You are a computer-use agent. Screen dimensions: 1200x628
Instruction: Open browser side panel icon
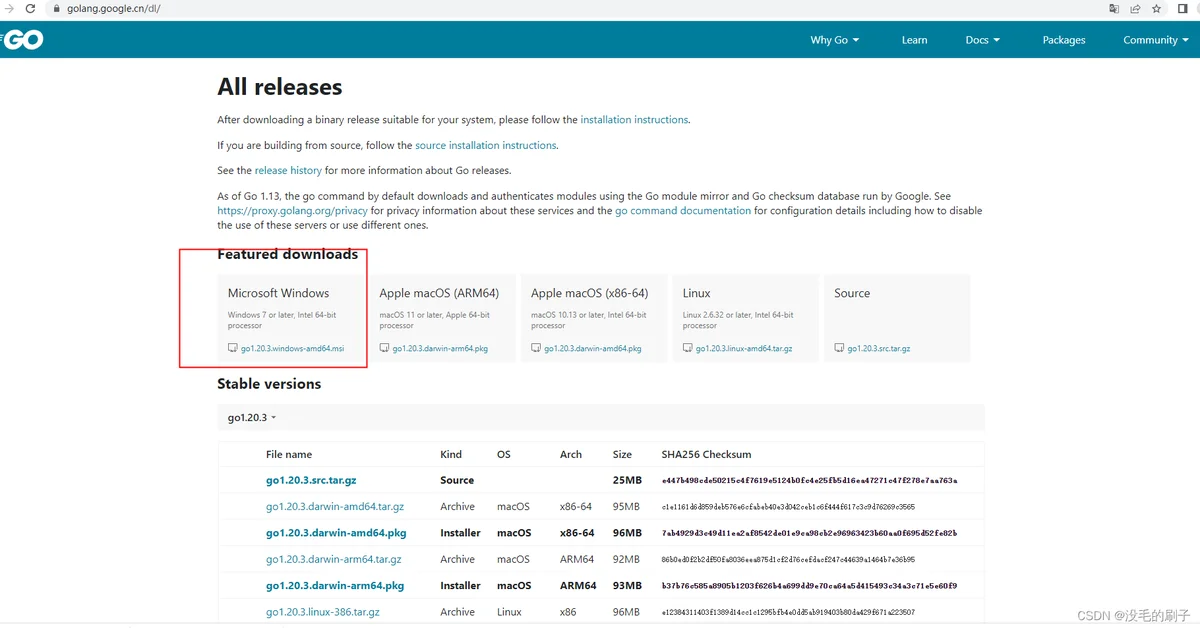tap(1182, 8)
